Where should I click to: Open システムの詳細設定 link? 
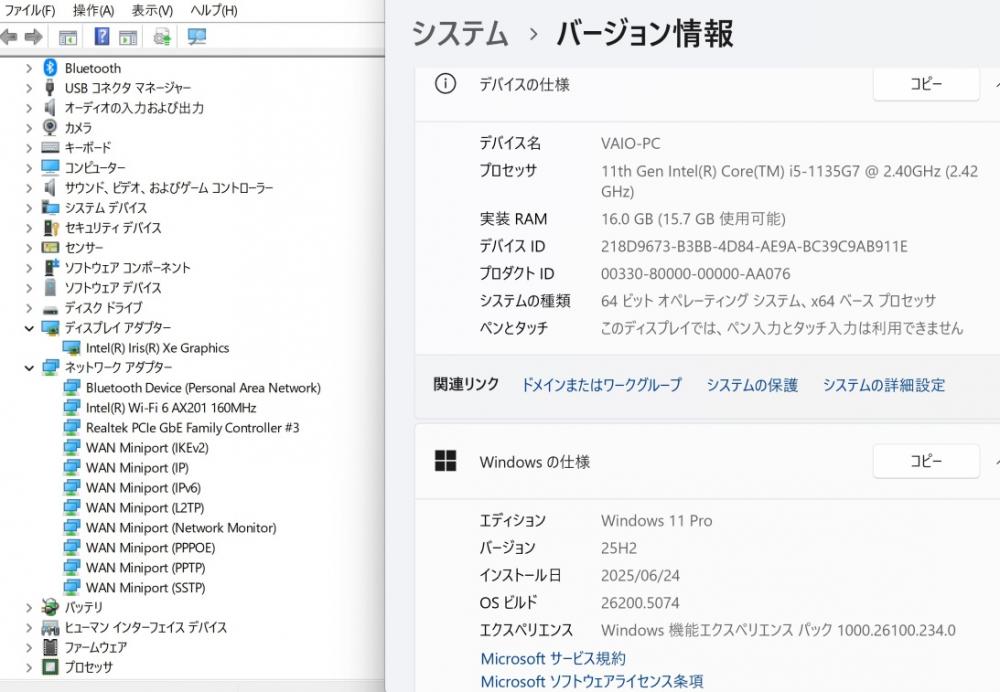[883, 385]
